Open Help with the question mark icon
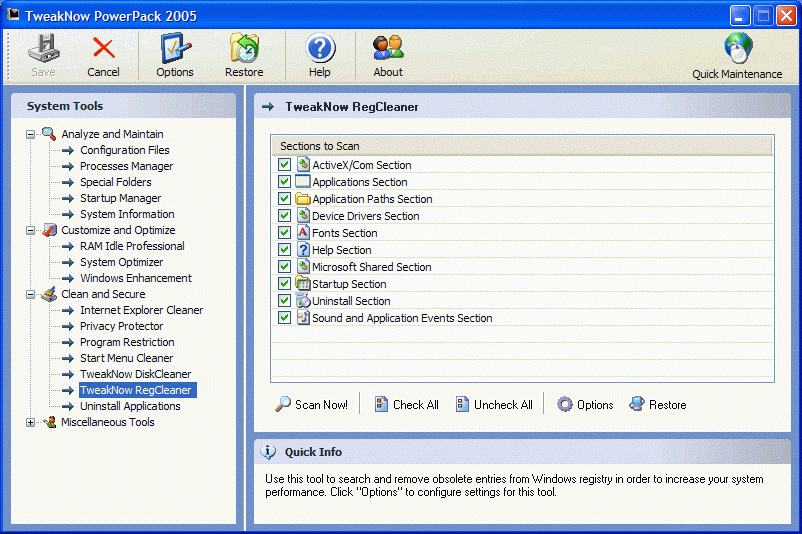The image size is (802, 534). (320, 48)
